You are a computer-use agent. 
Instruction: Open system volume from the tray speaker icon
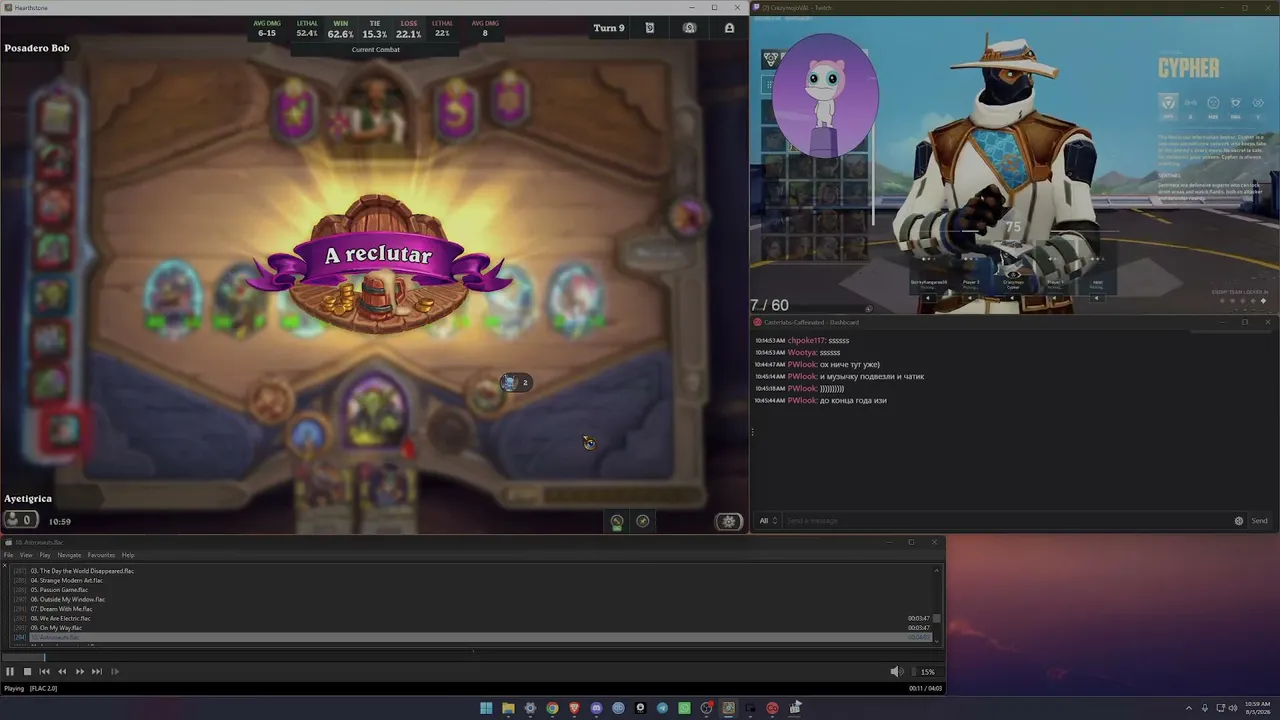tap(1233, 708)
